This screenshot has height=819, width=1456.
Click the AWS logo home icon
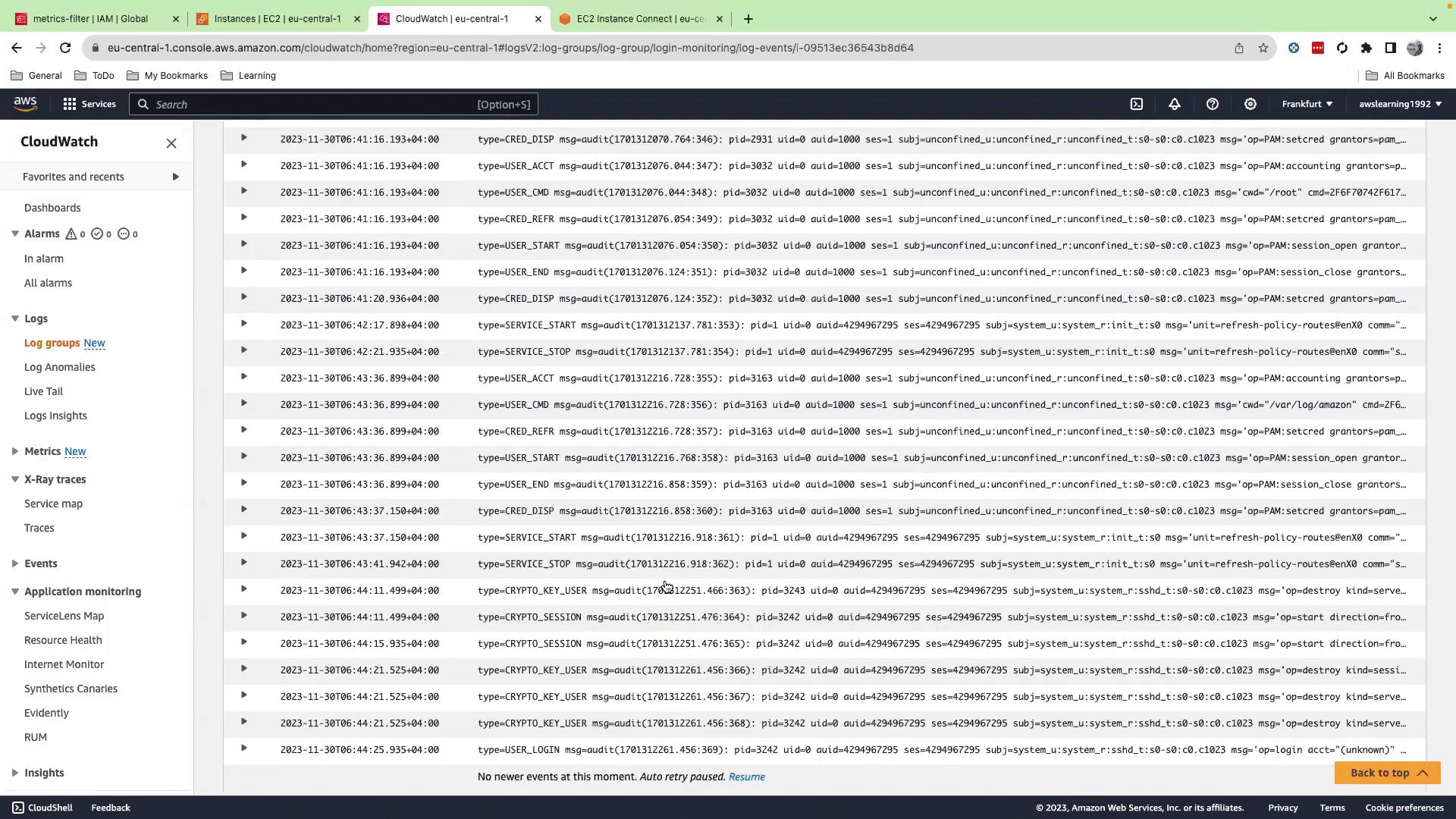click(25, 104)
